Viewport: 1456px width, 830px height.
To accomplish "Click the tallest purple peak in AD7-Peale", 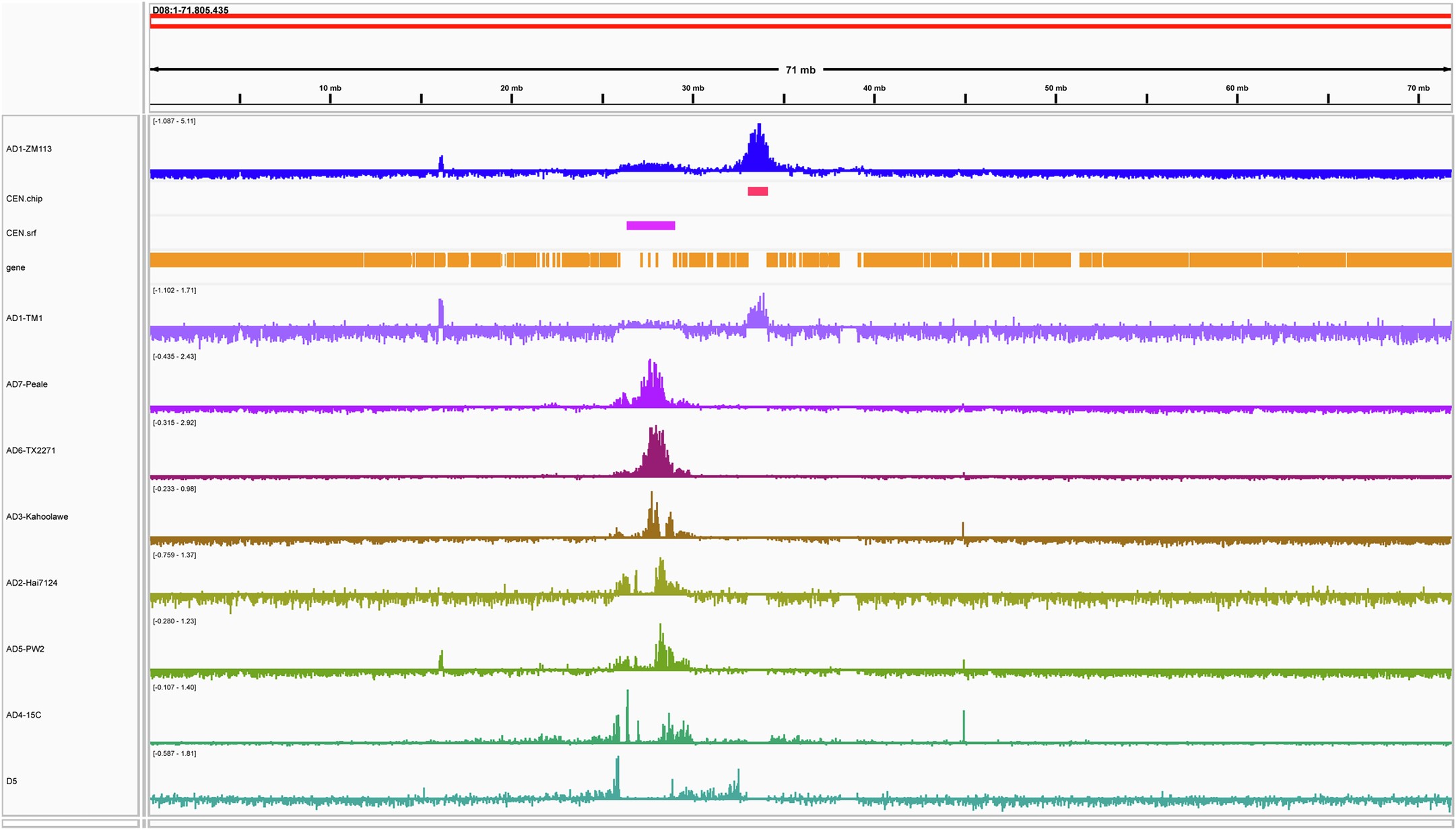I will coord(651,384).
